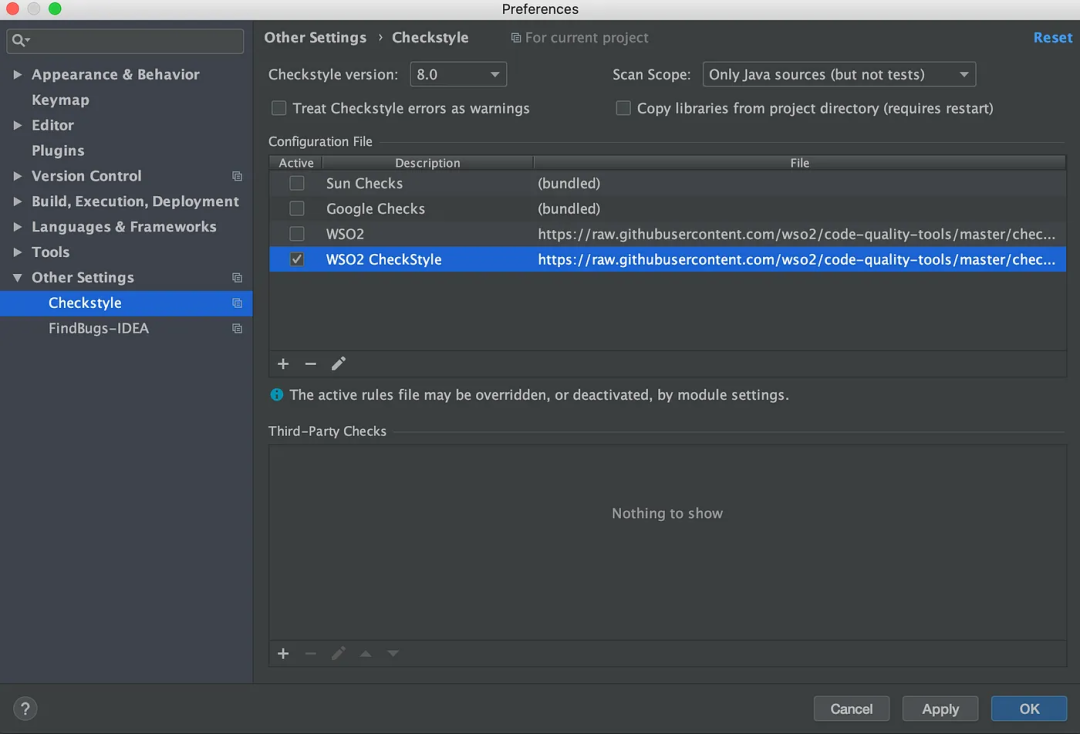Edit the selected configuration file entry
1080x734 pixels.
pos(338,364)
